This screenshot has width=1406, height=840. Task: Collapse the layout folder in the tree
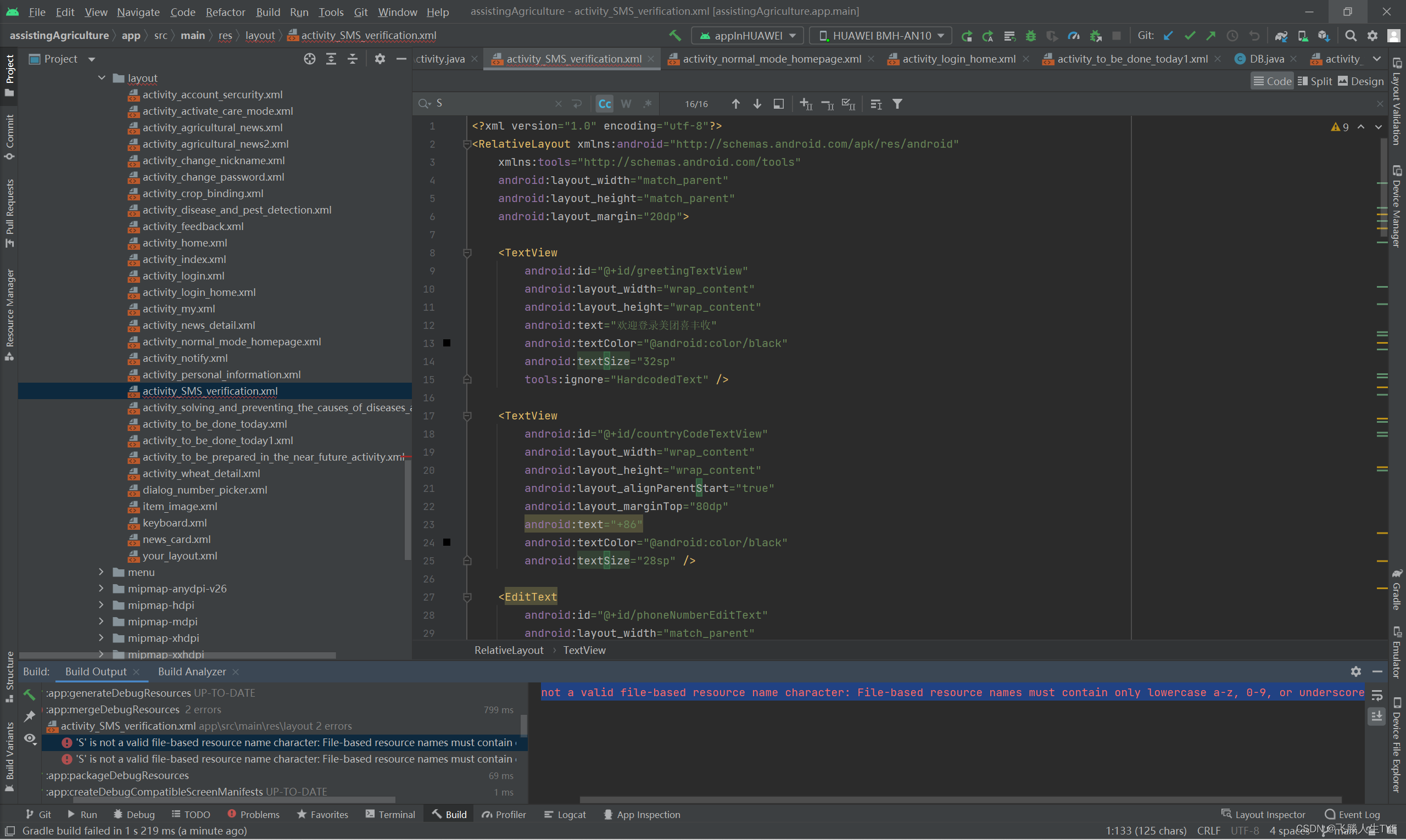click(102, 77)
